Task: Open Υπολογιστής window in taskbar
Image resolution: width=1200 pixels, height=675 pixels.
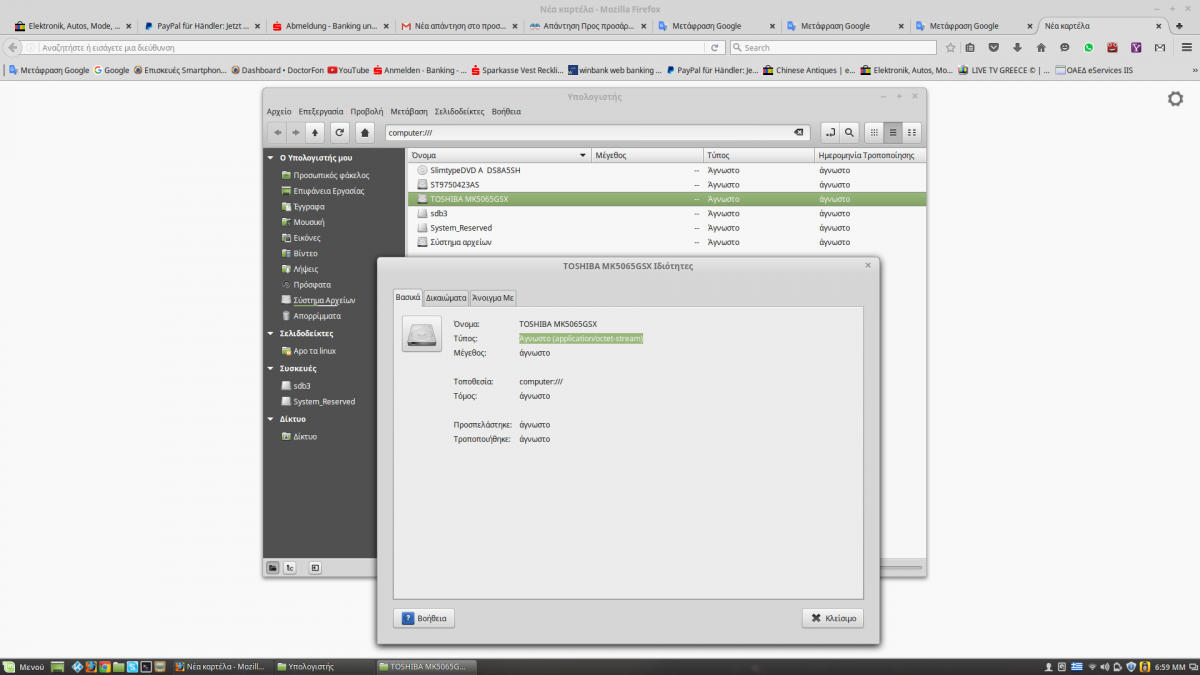Action: click(x=323, y=666)
